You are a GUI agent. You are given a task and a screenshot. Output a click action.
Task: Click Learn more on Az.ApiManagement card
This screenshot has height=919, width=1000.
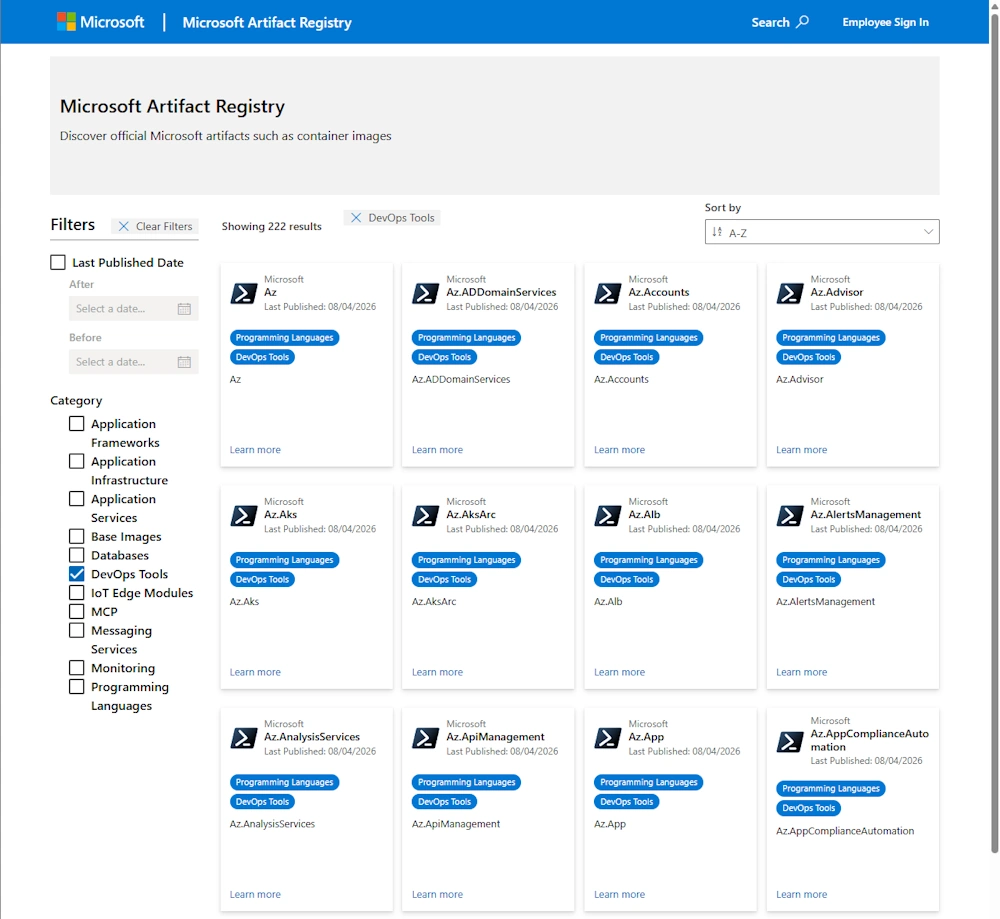point(438,894)
